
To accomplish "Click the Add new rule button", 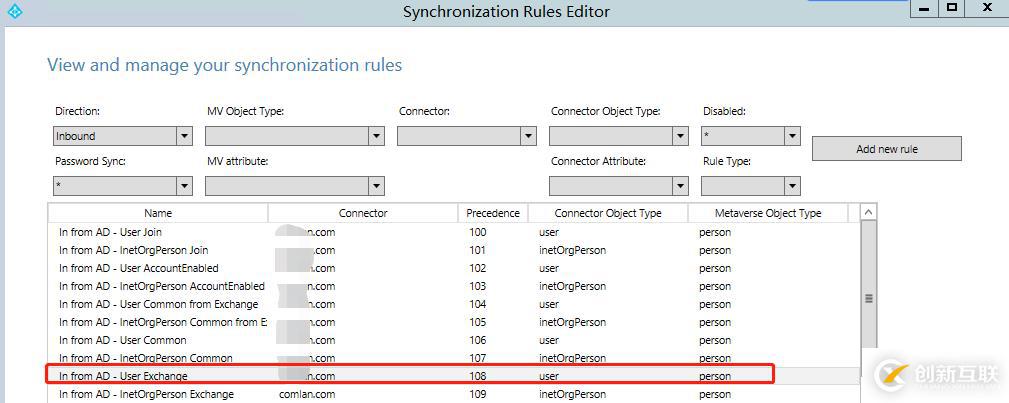I will click(x=886, y=149).
